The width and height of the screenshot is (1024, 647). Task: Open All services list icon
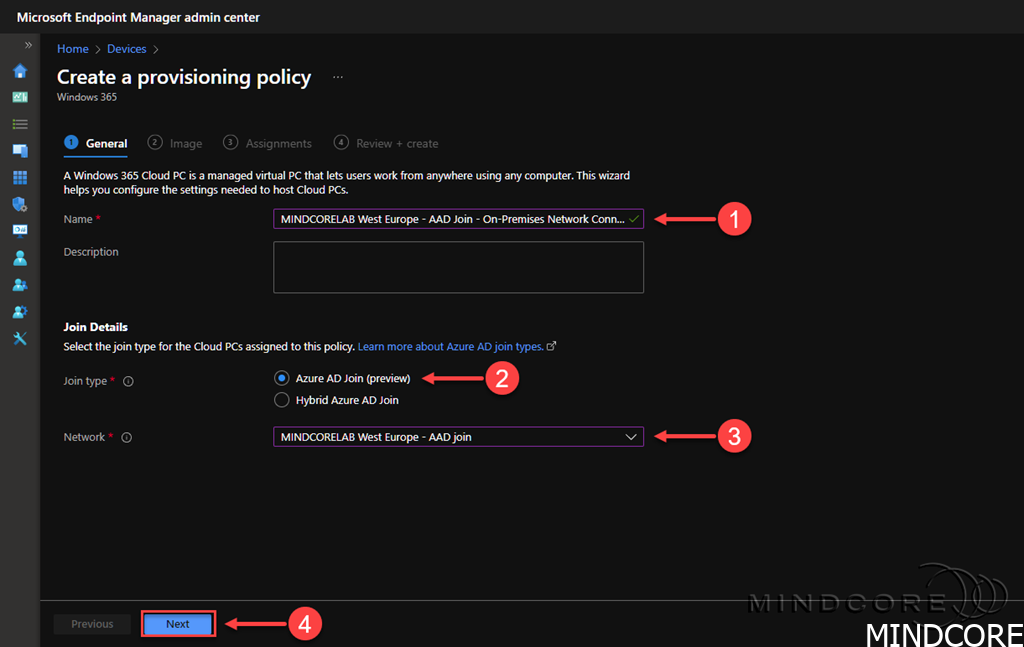pos(19,124)
